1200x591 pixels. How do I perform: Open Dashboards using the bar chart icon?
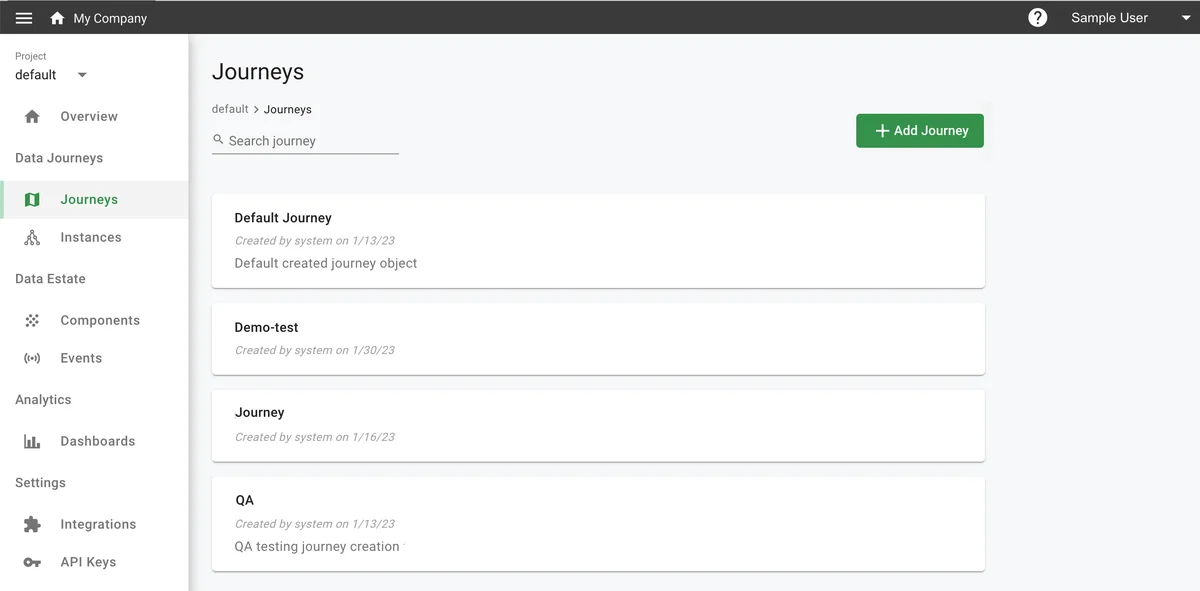point(32,440)
